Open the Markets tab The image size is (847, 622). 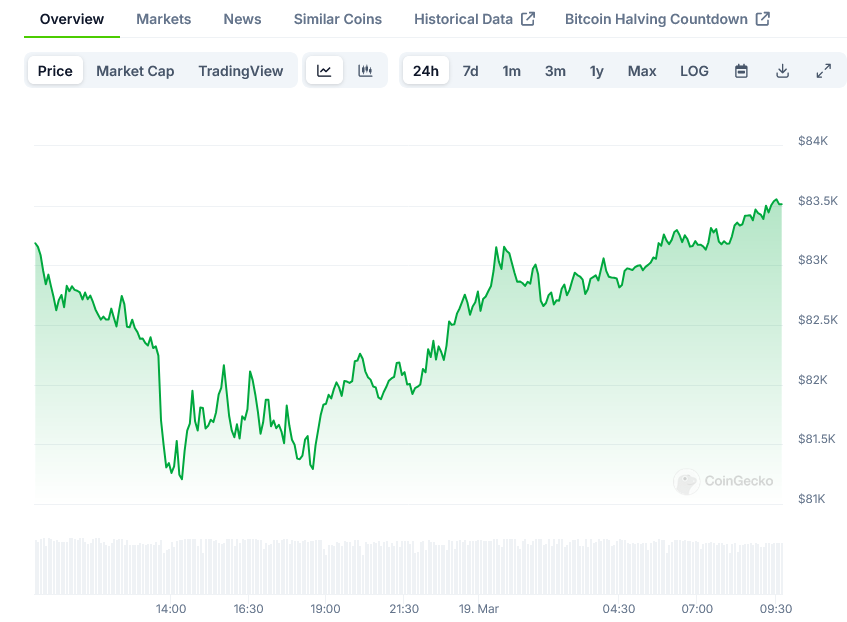point(163,19)
